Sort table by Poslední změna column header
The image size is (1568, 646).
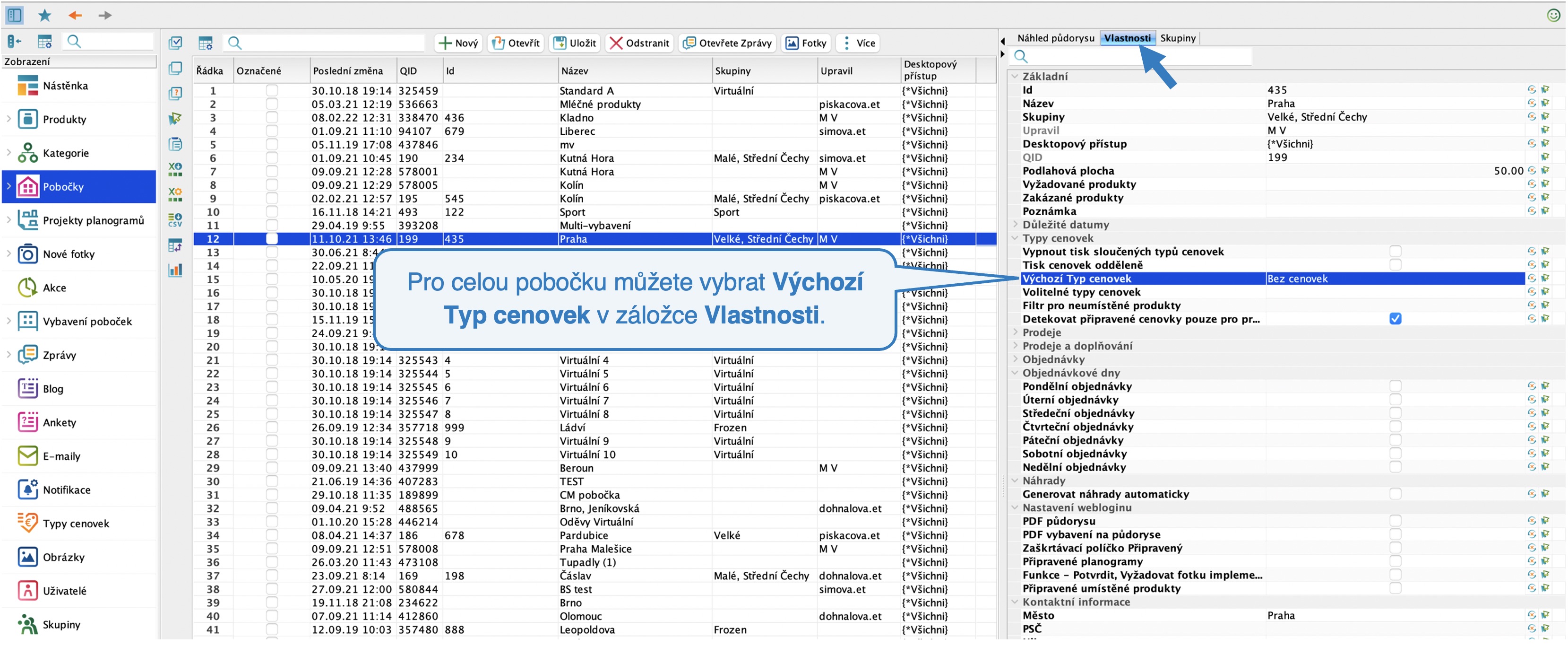click(353, 70)
